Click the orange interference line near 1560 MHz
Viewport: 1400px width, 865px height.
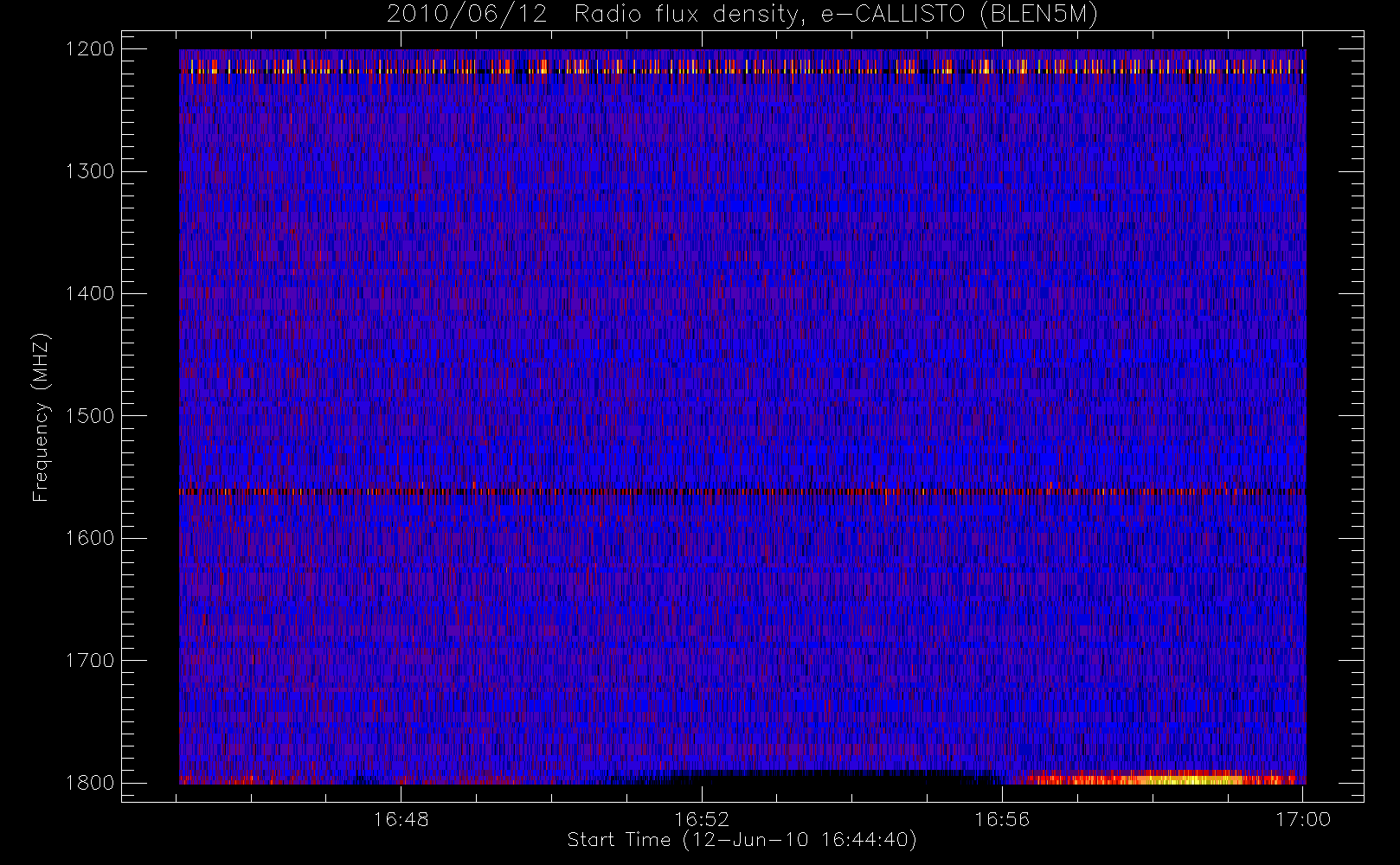[x=742, y=491]
